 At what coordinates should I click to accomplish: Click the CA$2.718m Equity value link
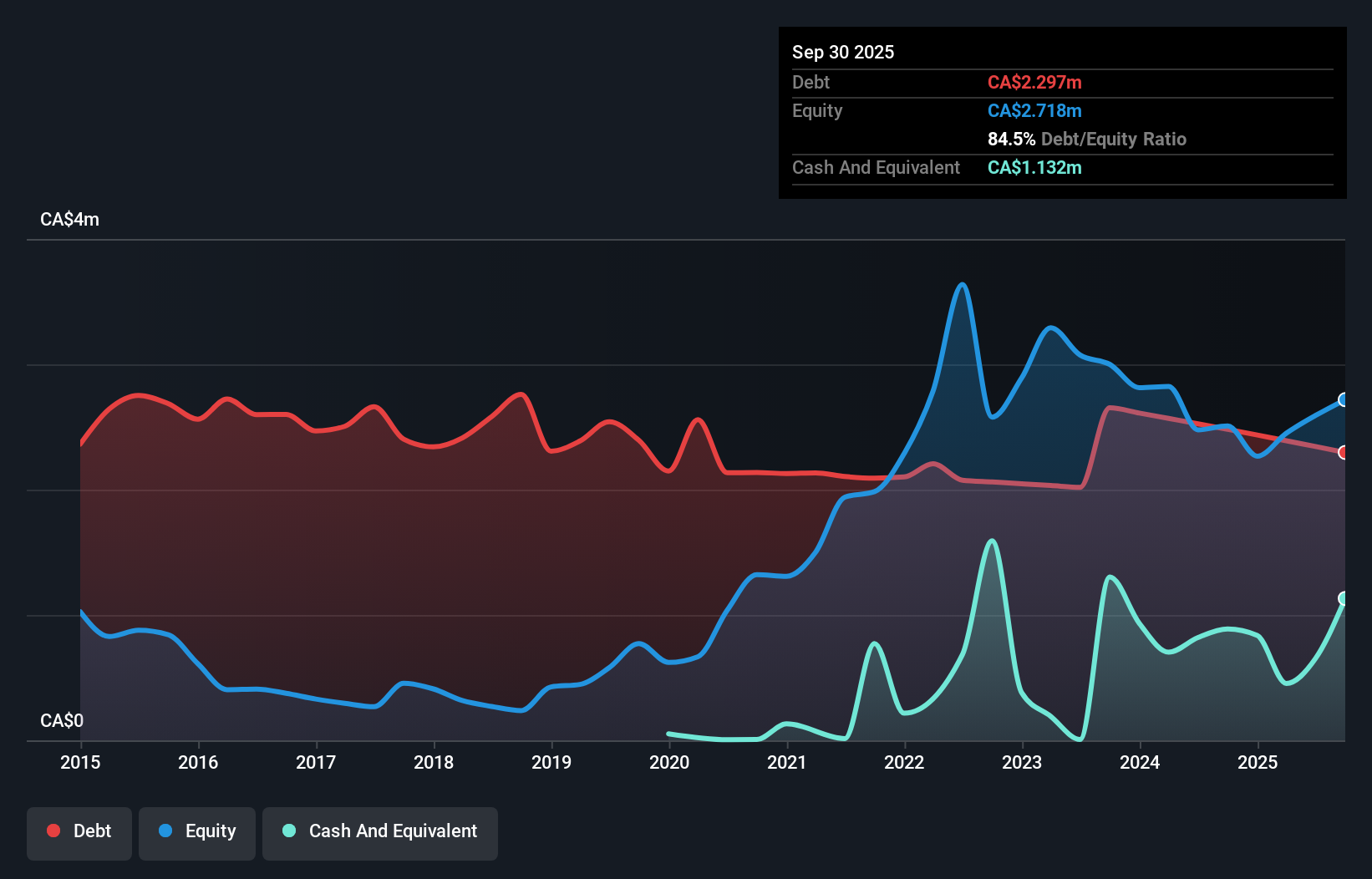click(x=1034, y=110)
